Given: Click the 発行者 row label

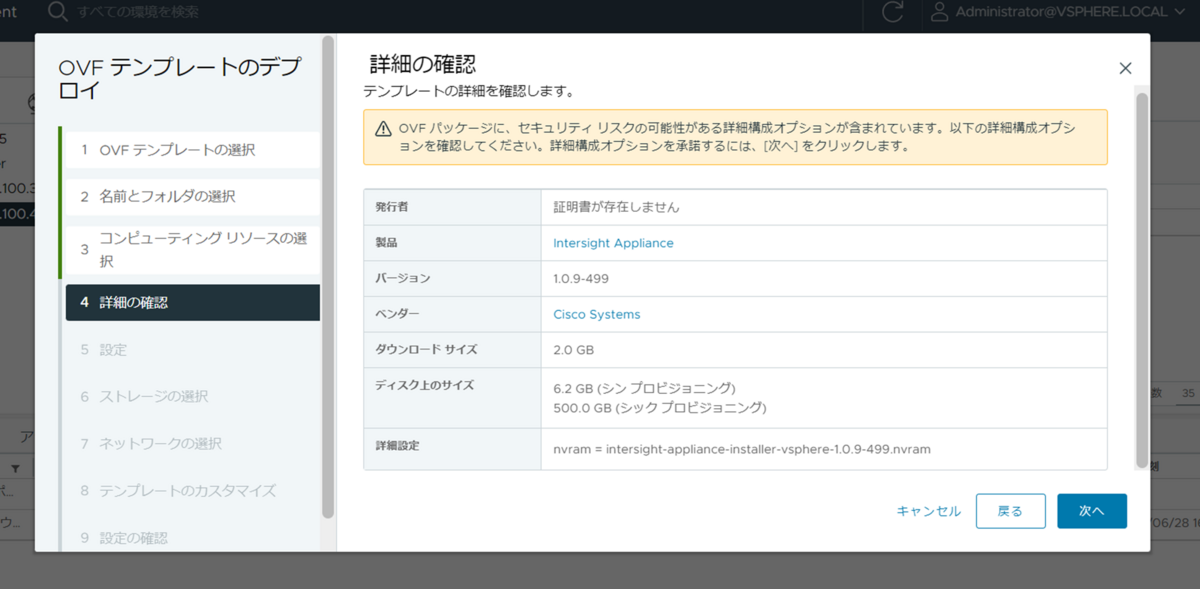Looking at the screenshot, I should tap(392, 206).
